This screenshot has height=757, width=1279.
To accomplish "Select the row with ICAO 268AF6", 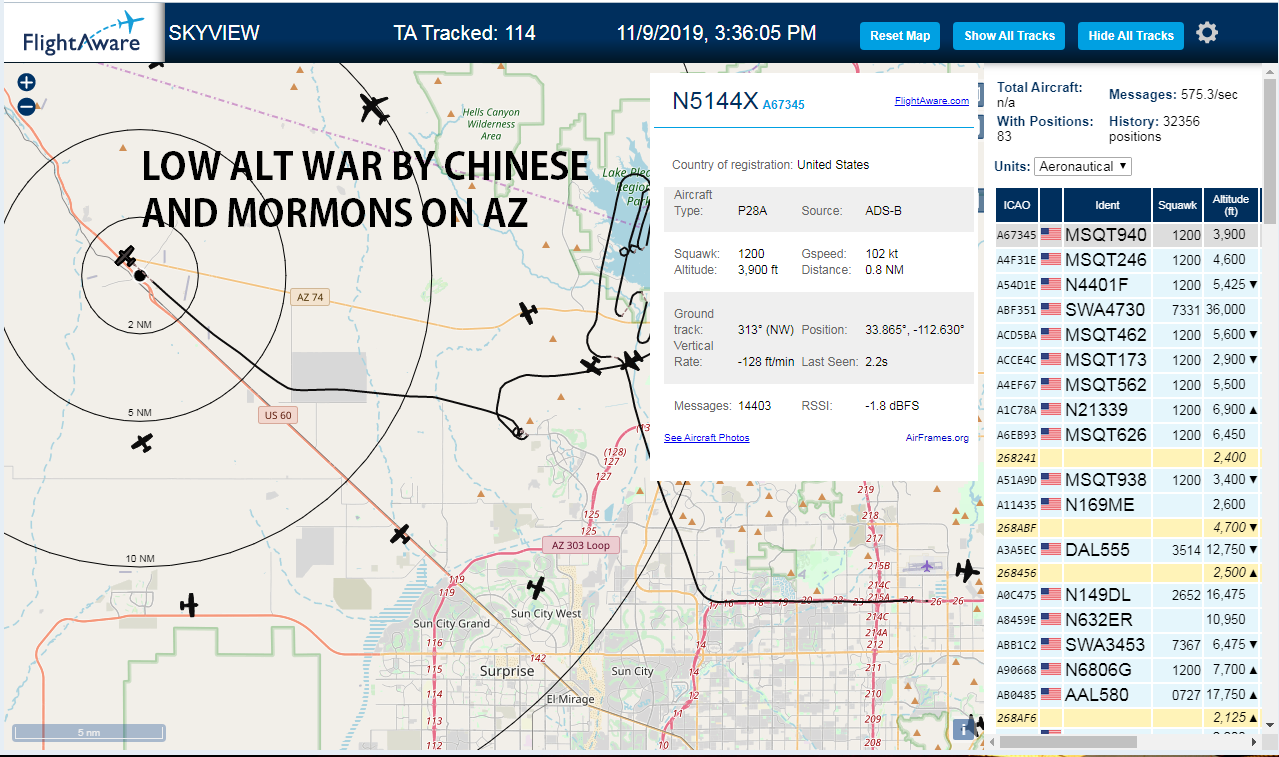I will click(1127, 717).
